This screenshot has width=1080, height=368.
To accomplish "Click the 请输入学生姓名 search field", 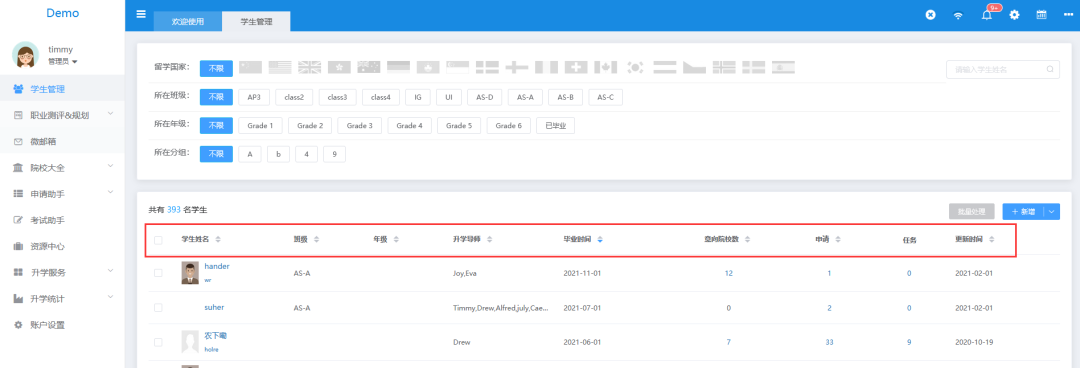I will (1003, 69).
